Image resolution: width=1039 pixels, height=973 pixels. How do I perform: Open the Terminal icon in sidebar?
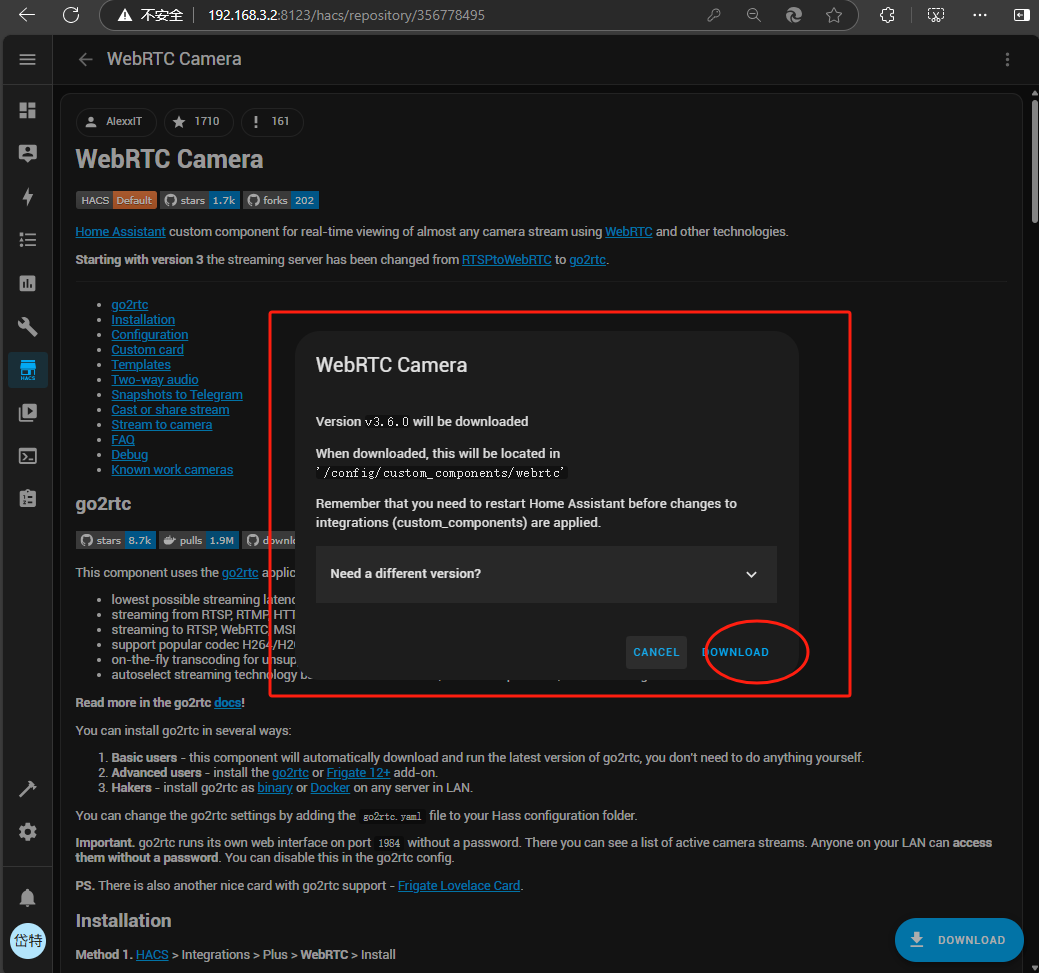pos(28,456)
